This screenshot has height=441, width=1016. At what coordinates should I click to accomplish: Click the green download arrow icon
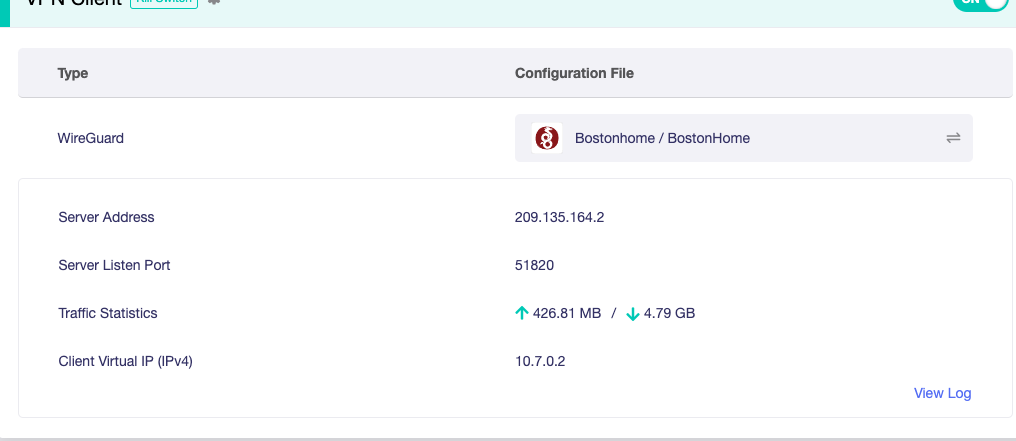click(x=632, y=313)
